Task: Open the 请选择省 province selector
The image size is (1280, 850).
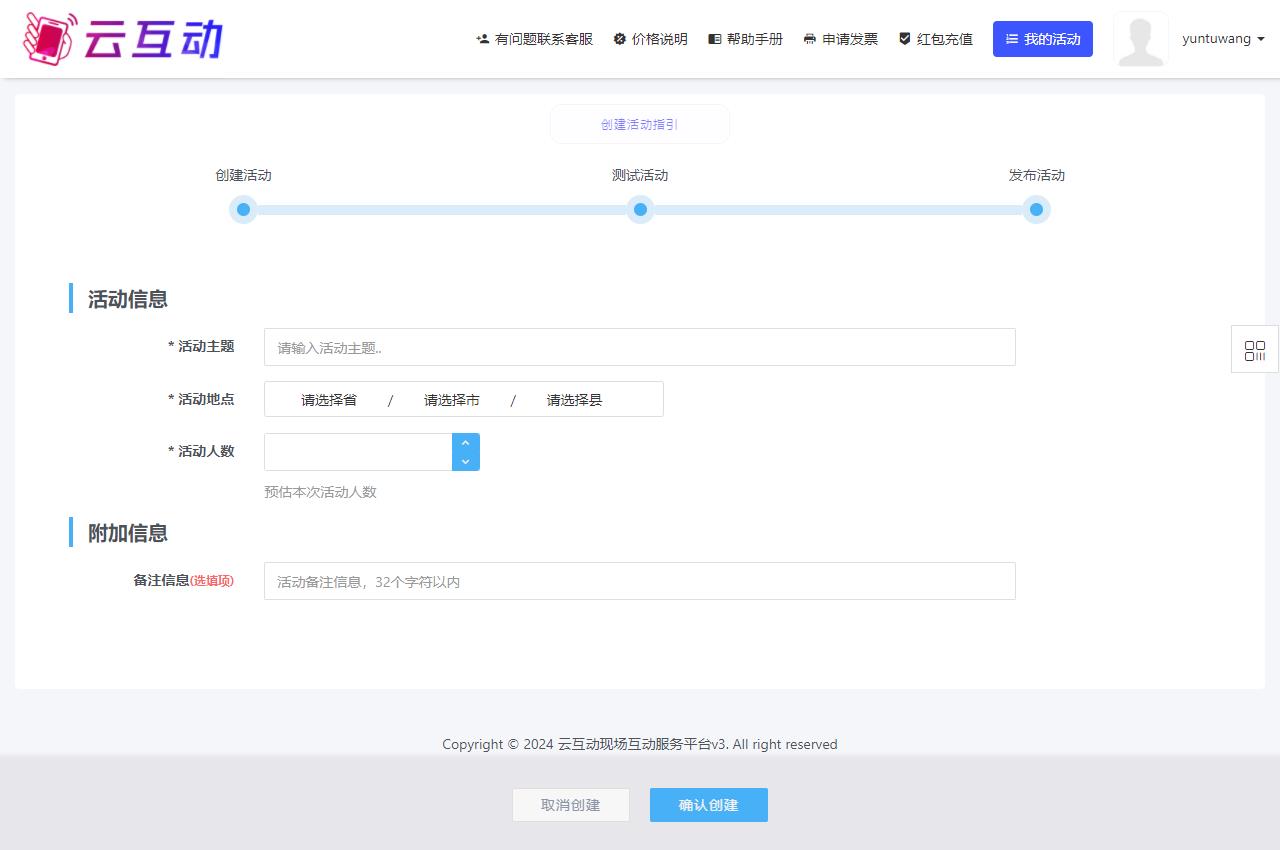Action: 329,400
